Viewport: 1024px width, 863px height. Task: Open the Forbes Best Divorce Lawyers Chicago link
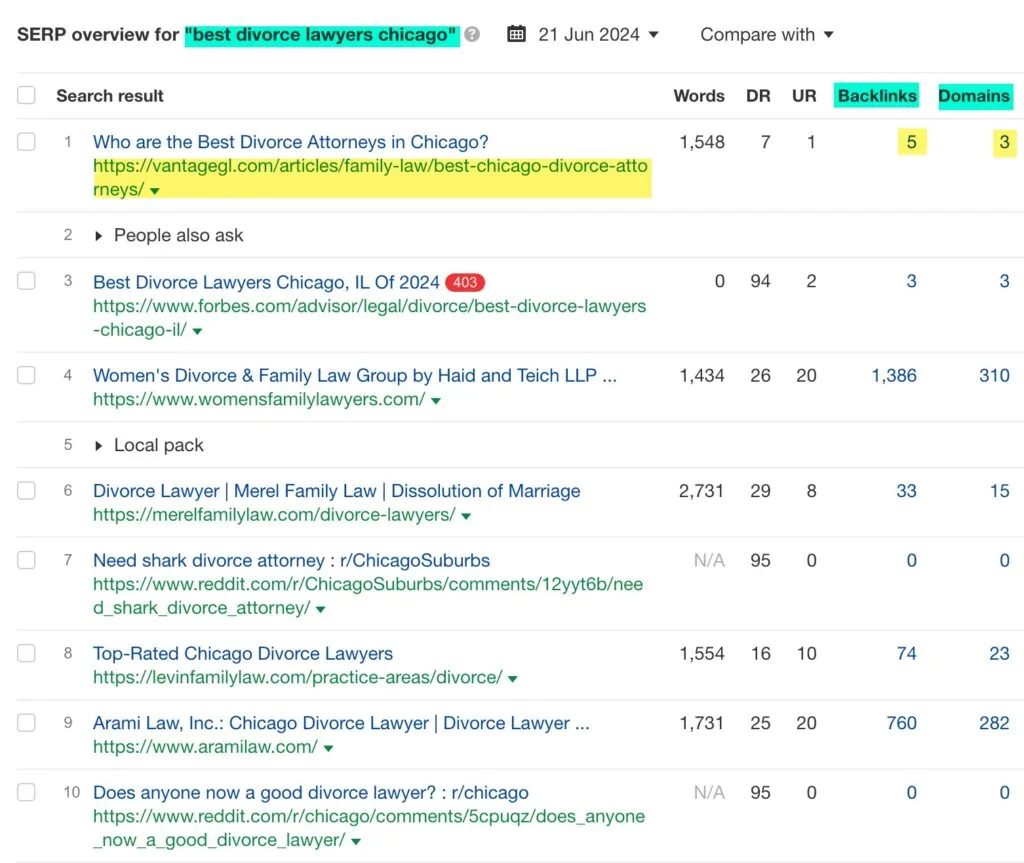click(x=266, y=283)
